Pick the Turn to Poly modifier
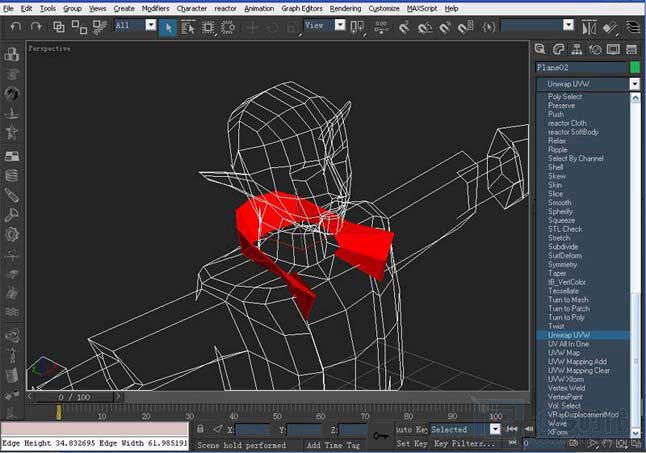This screenshot has width=646, height=453. coord(566,318)
